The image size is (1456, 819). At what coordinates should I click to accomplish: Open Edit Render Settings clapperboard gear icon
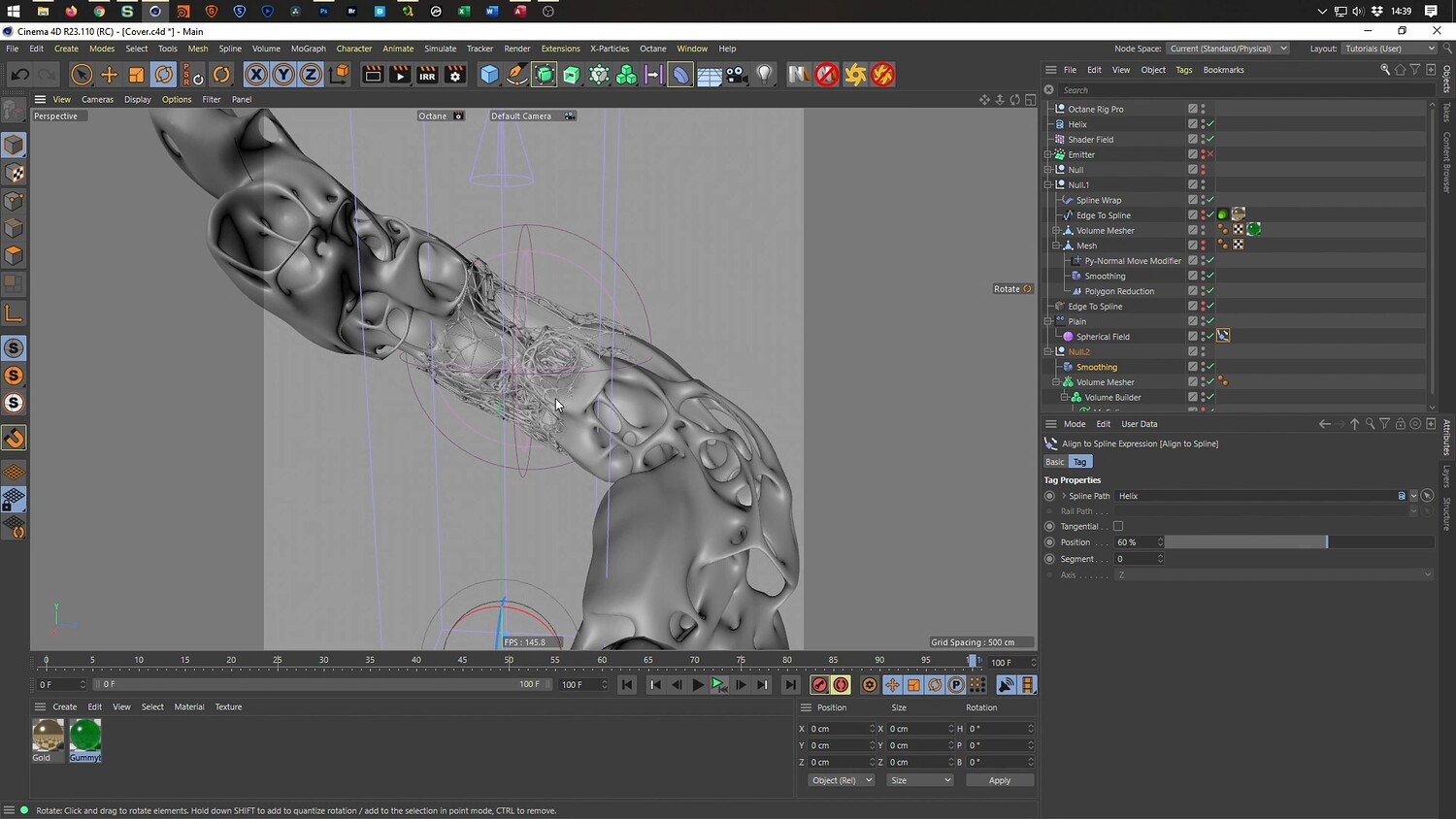click(454, 75)
